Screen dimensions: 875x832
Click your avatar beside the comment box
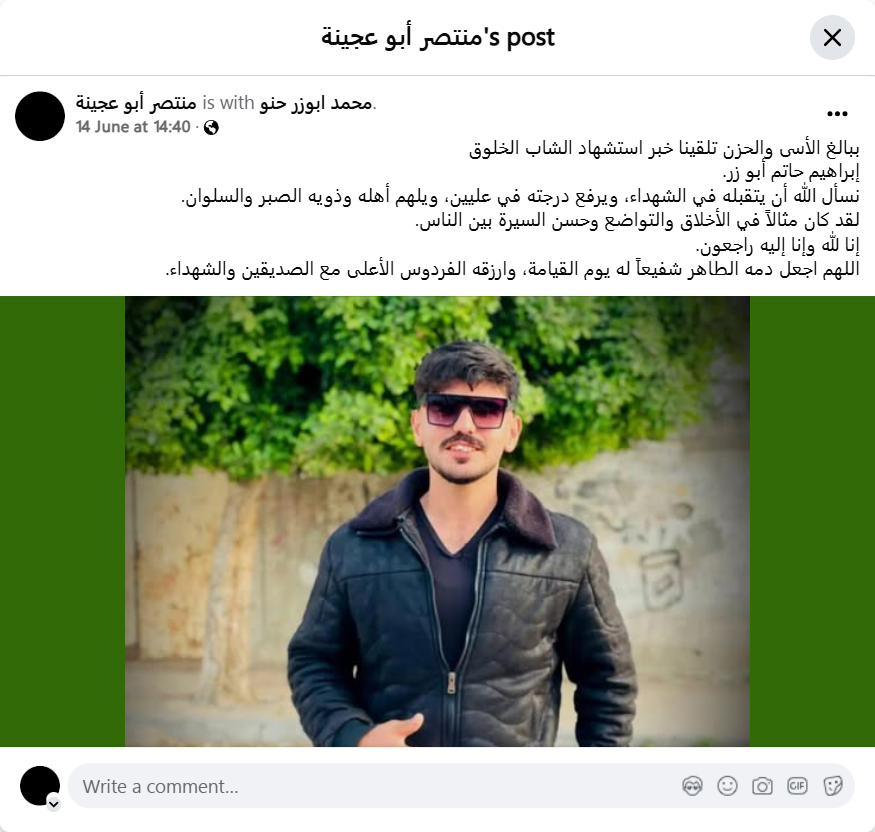pyautogui.click(x=40, y=786)
